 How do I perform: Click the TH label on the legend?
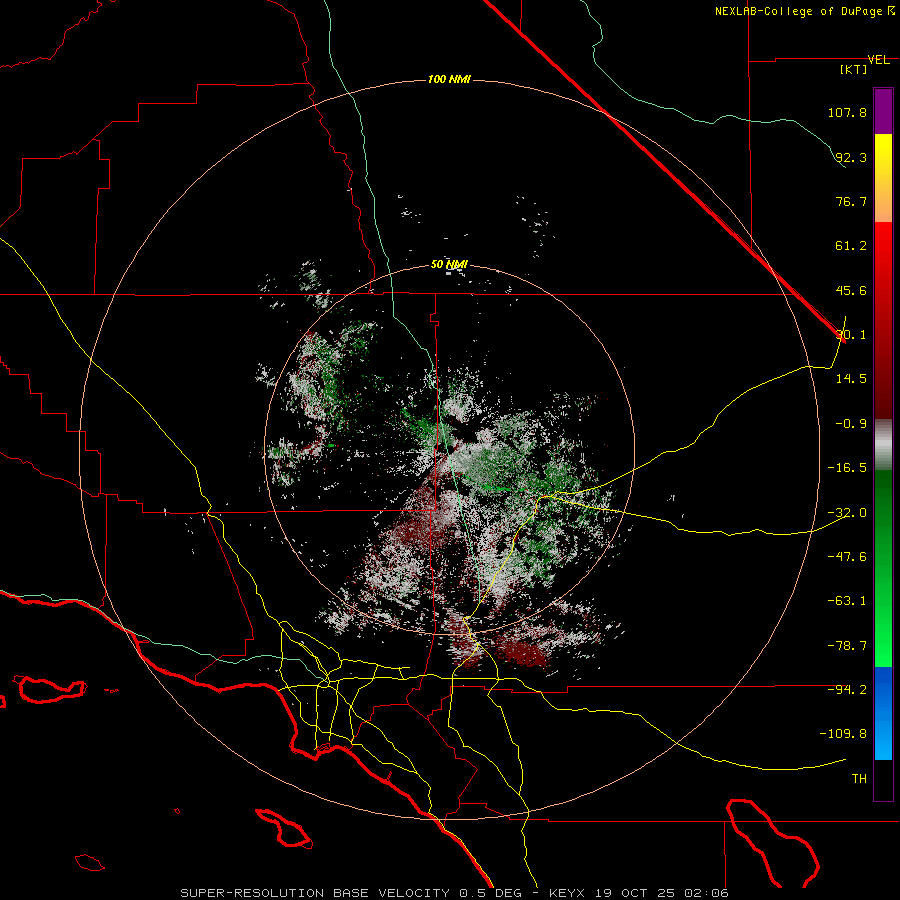[859, 779]
